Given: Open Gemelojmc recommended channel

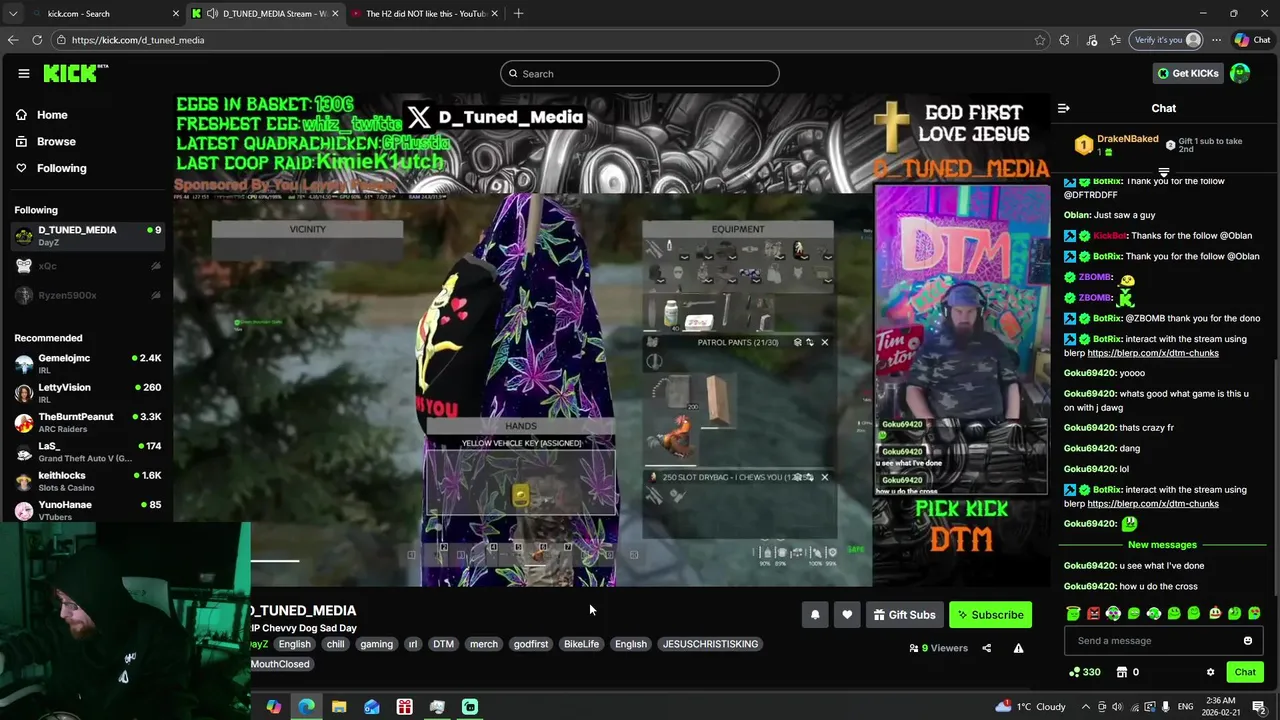Looking at the screenshot, I should pyautogui.click(x=88, y=364).
